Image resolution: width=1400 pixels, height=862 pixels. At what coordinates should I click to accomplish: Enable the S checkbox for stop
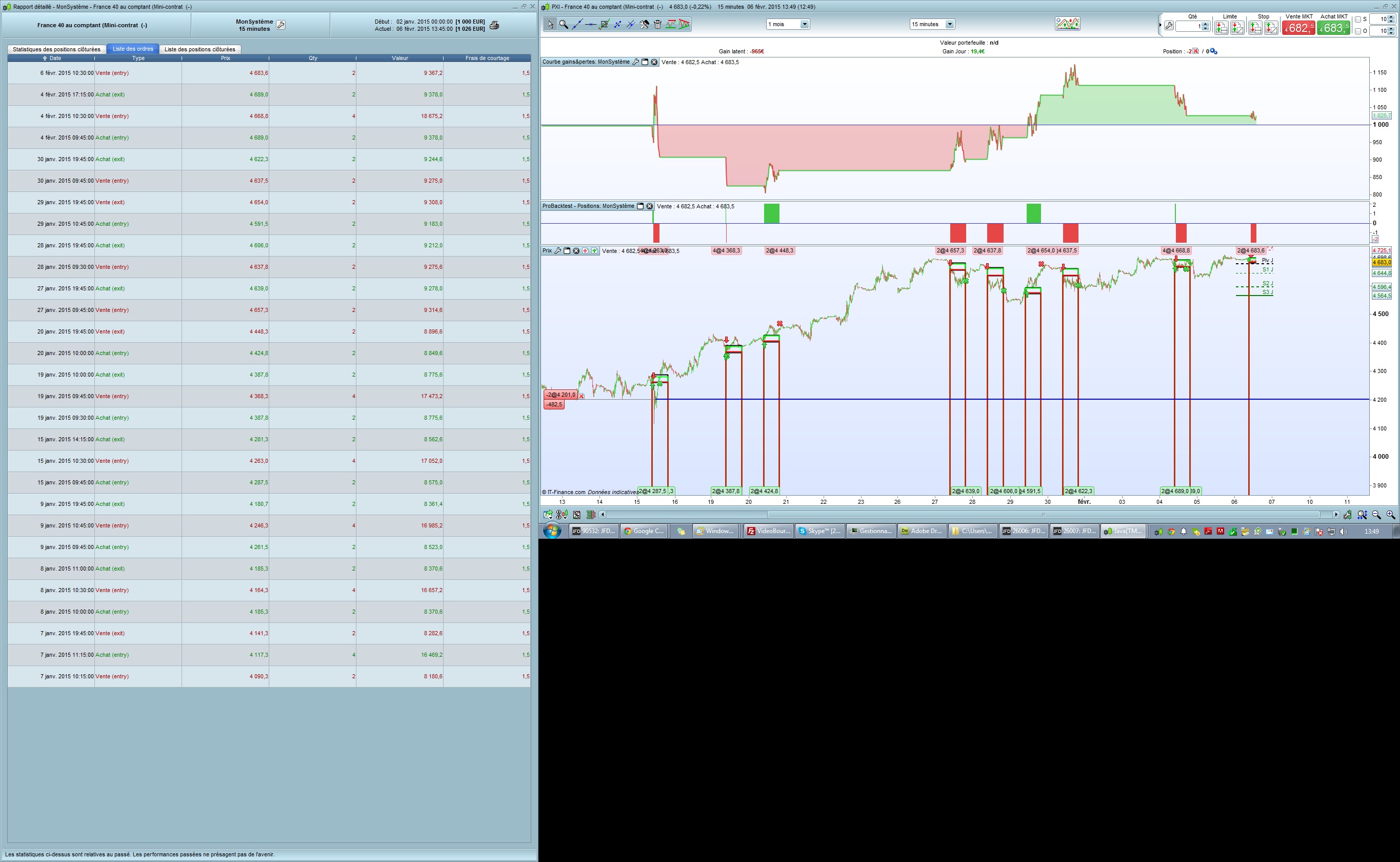pos(1358,19)
